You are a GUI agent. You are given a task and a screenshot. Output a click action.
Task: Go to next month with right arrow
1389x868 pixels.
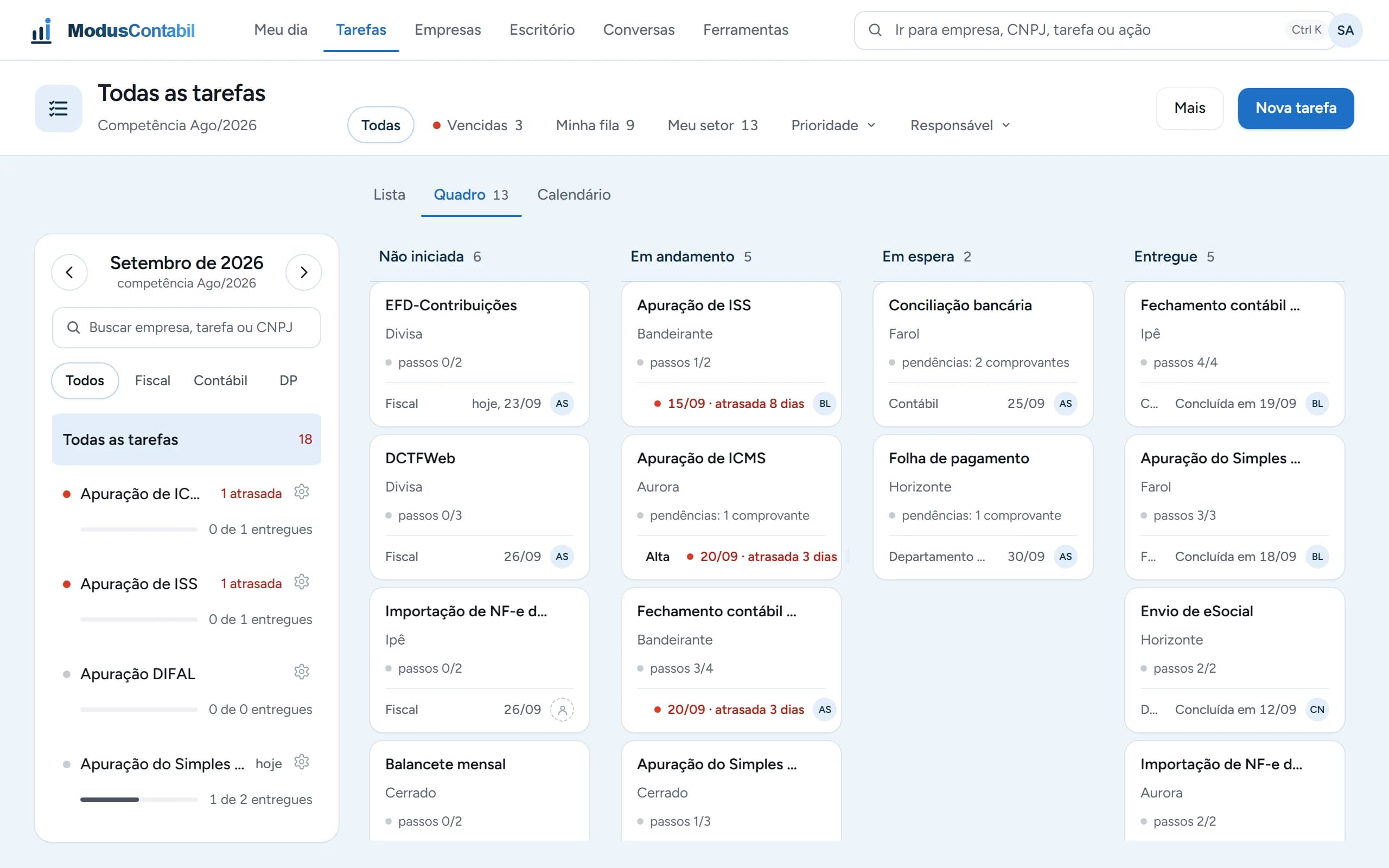coord(304,272)
